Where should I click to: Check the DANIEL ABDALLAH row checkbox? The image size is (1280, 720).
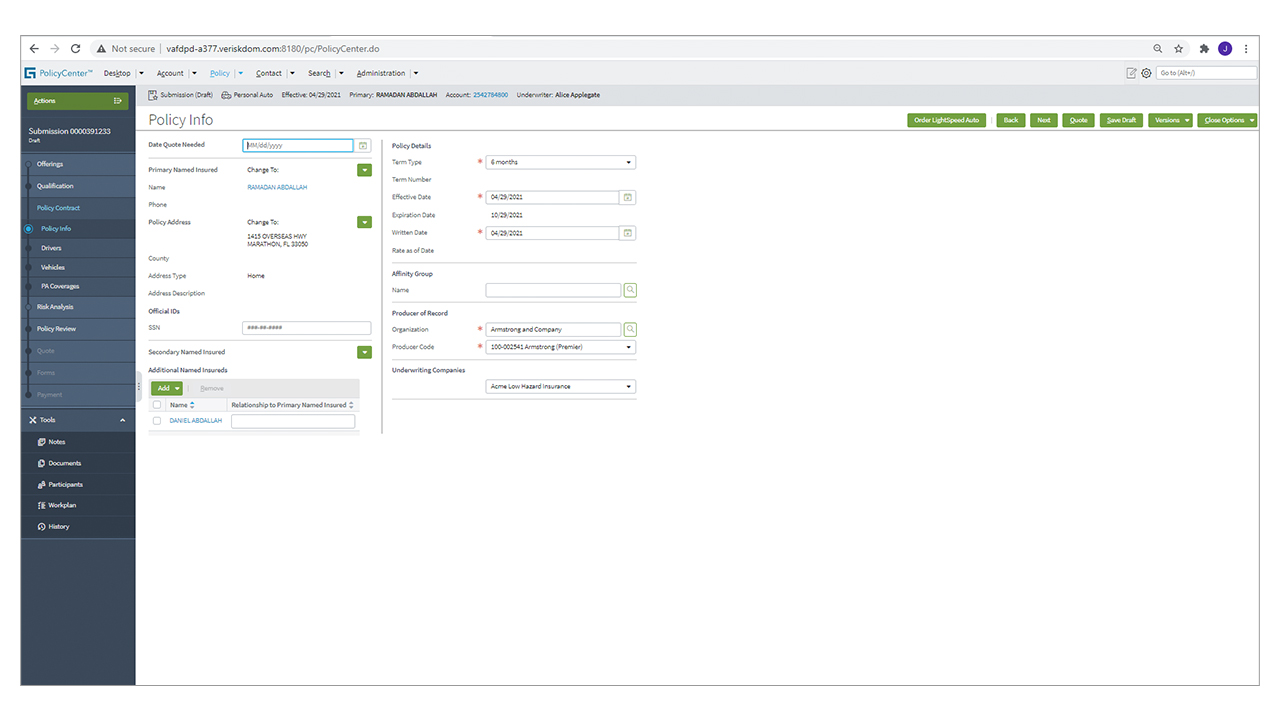click(x=156, y=421)
